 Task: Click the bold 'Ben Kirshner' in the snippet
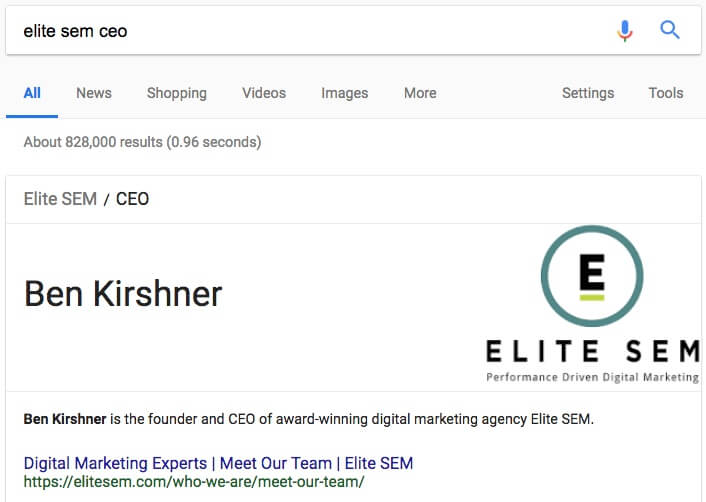65,419
